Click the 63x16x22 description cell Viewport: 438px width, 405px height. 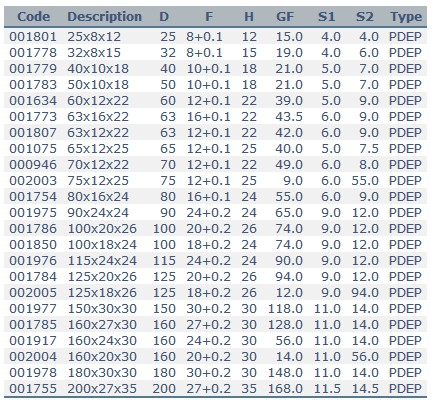point(98,117)
